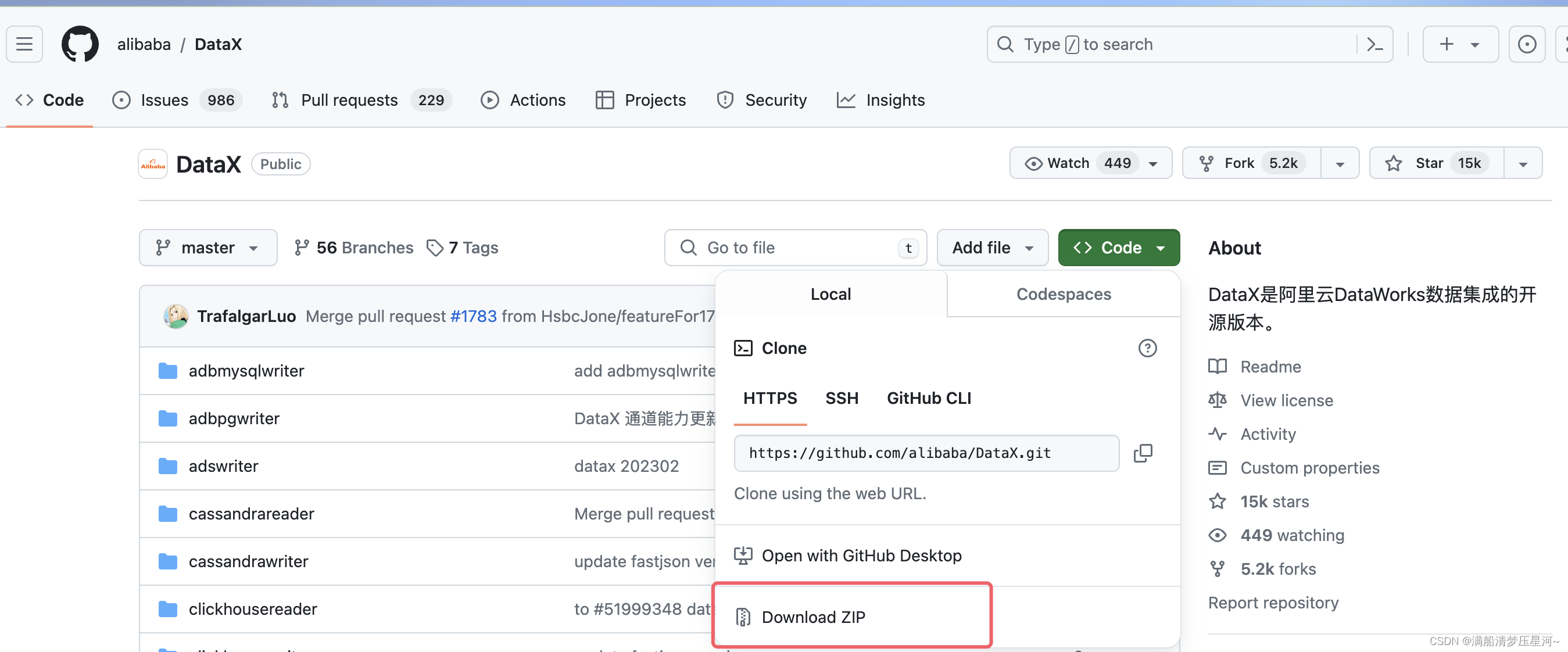Image resolution: width=1568 pixels, height=652 pixels.
Task: View the 56 Branches link
Action: pyautogui.click(x=354, y=248)
